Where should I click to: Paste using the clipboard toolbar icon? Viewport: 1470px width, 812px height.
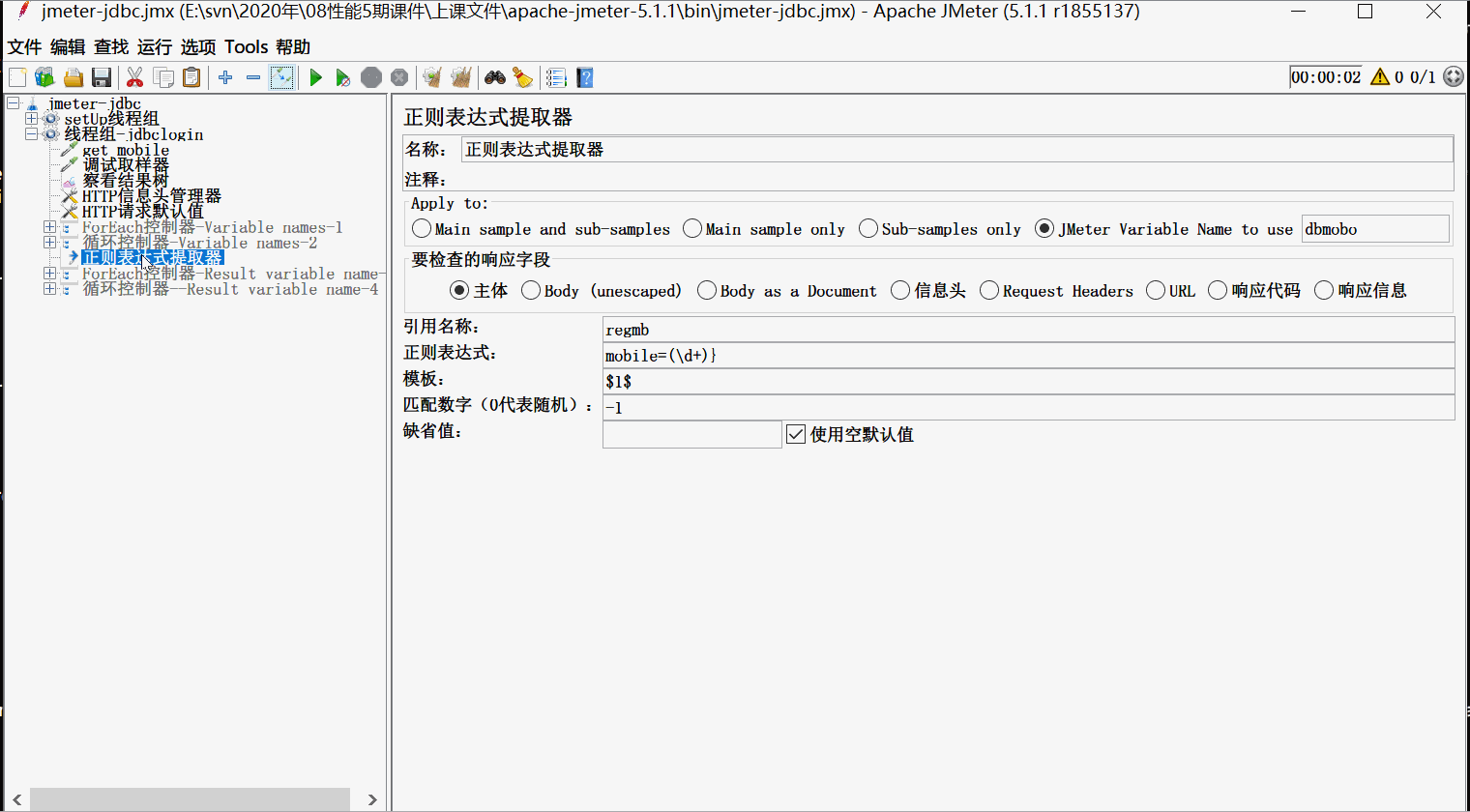tap(191, 77)
